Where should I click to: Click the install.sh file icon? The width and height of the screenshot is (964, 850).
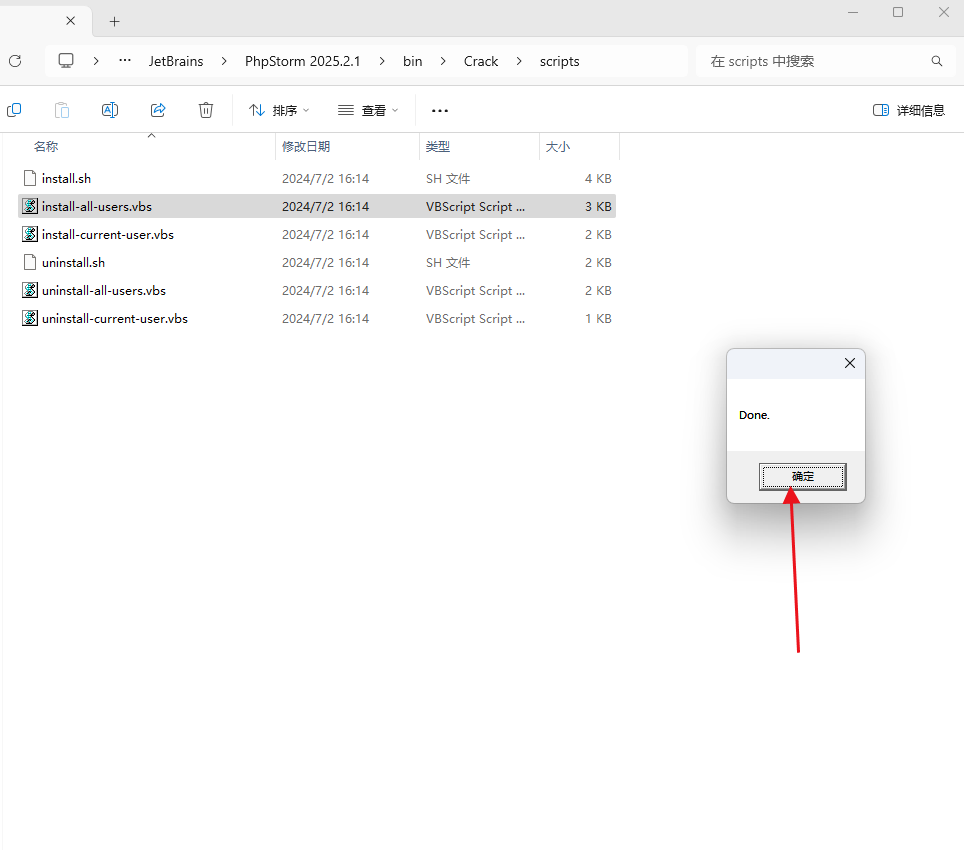click(30, 178)
